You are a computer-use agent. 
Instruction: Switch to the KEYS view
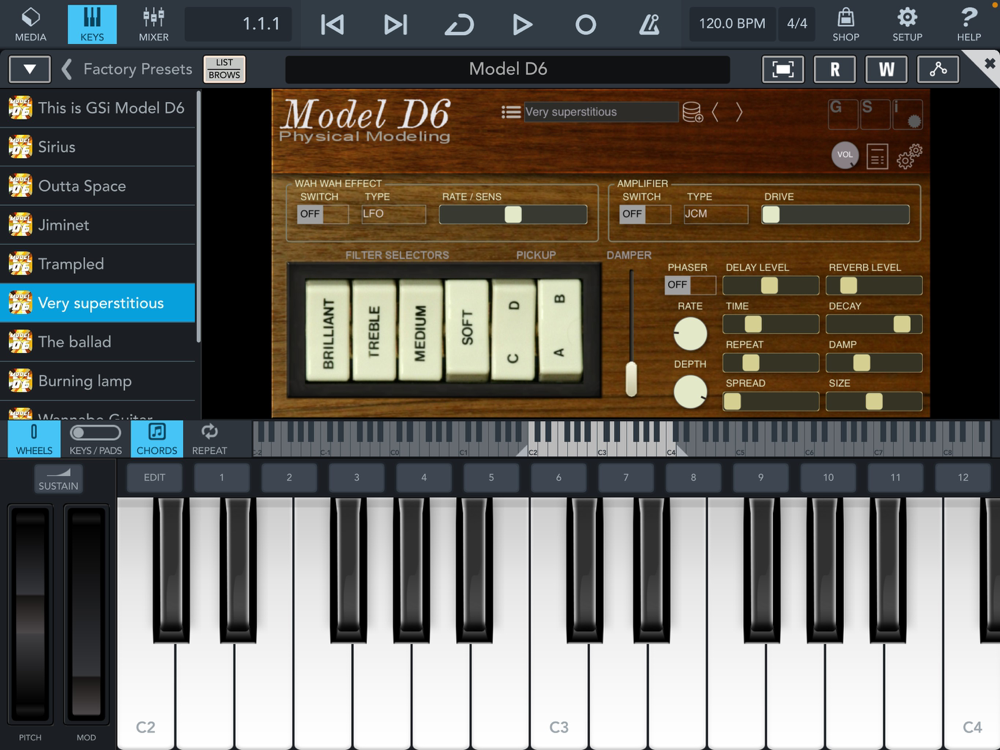92,24
